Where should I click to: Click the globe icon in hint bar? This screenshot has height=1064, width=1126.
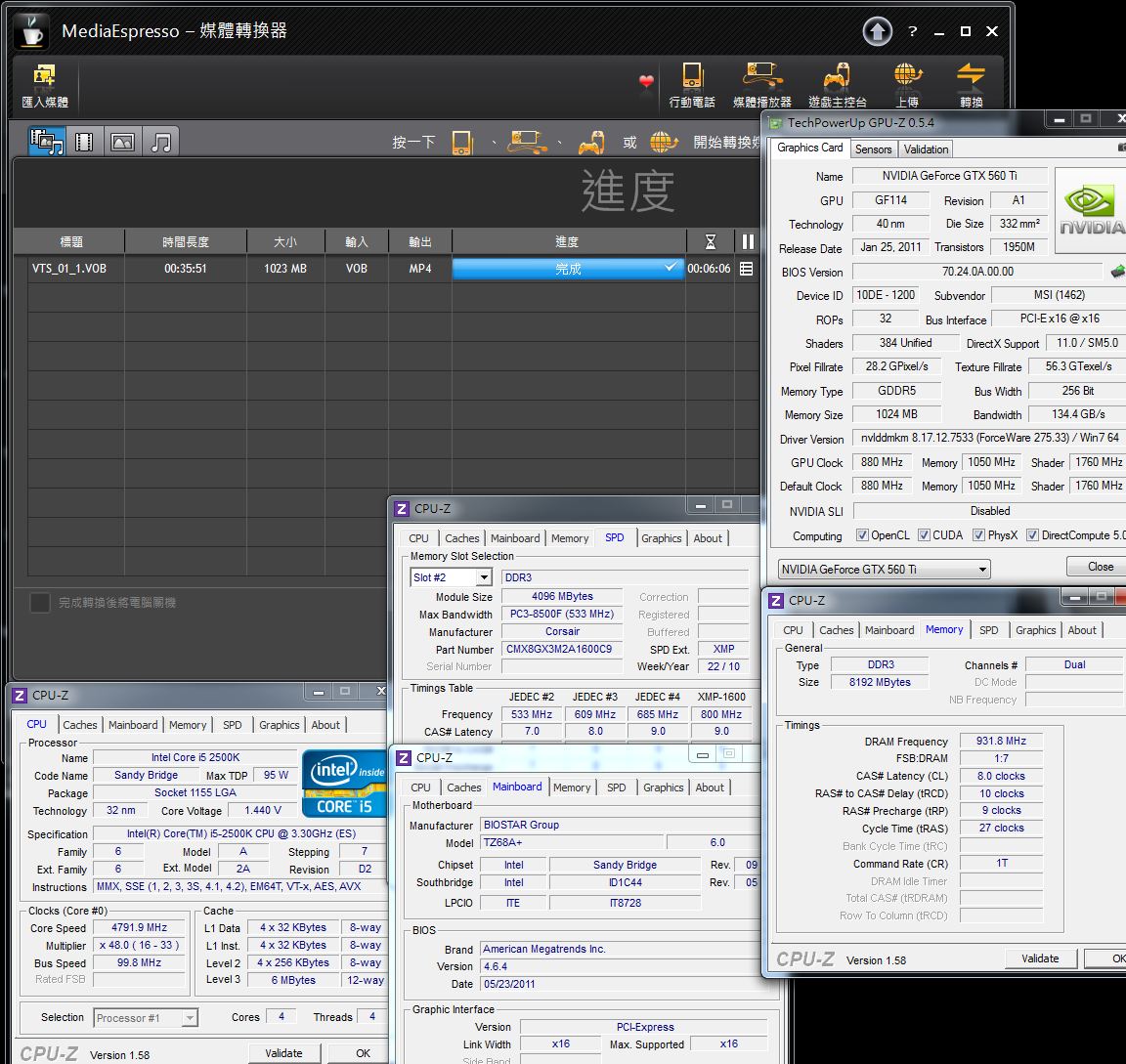[x=664, y=142]
